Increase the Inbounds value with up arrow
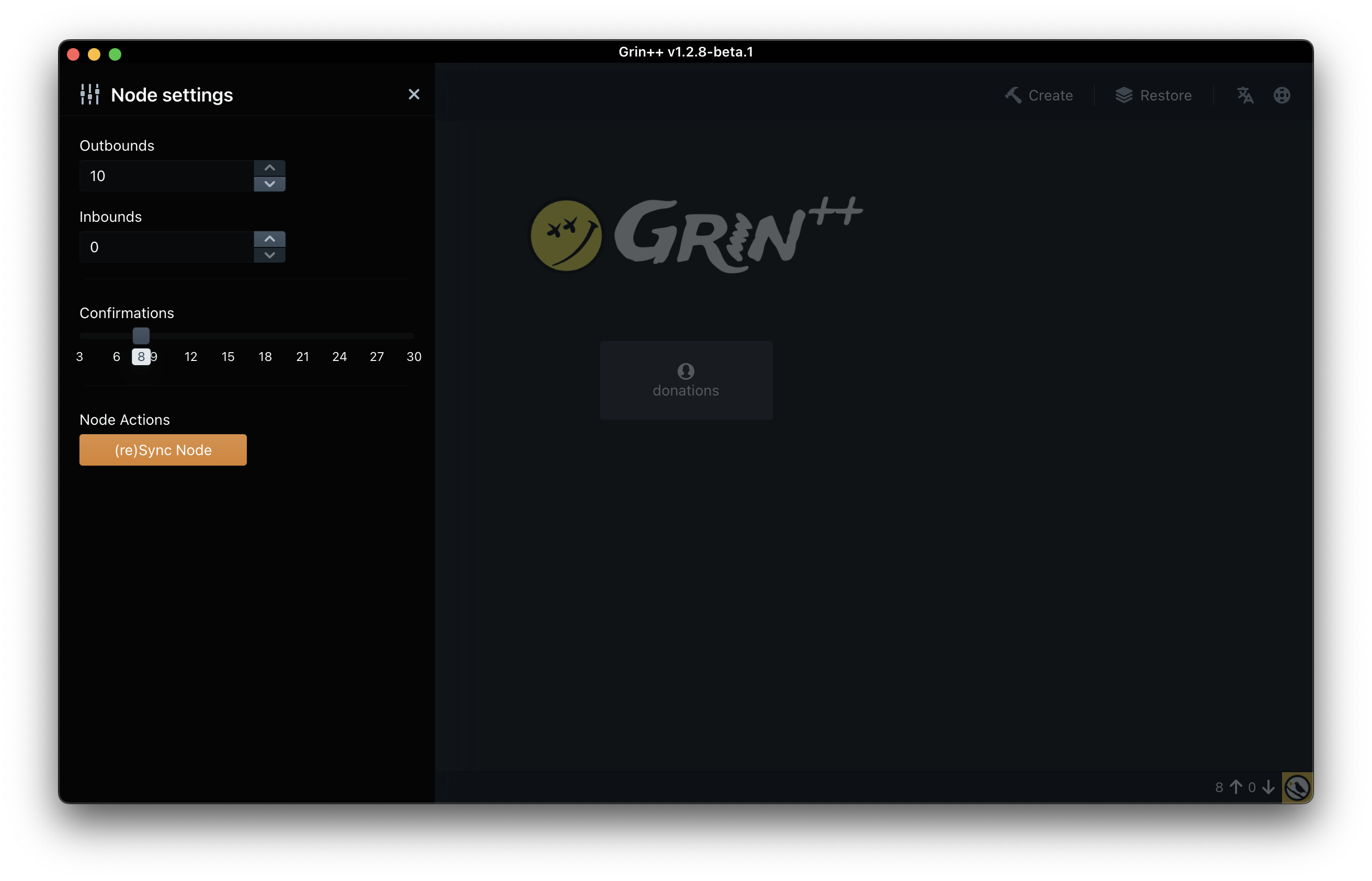1372x881 pixels. click(x=269, y=239)
